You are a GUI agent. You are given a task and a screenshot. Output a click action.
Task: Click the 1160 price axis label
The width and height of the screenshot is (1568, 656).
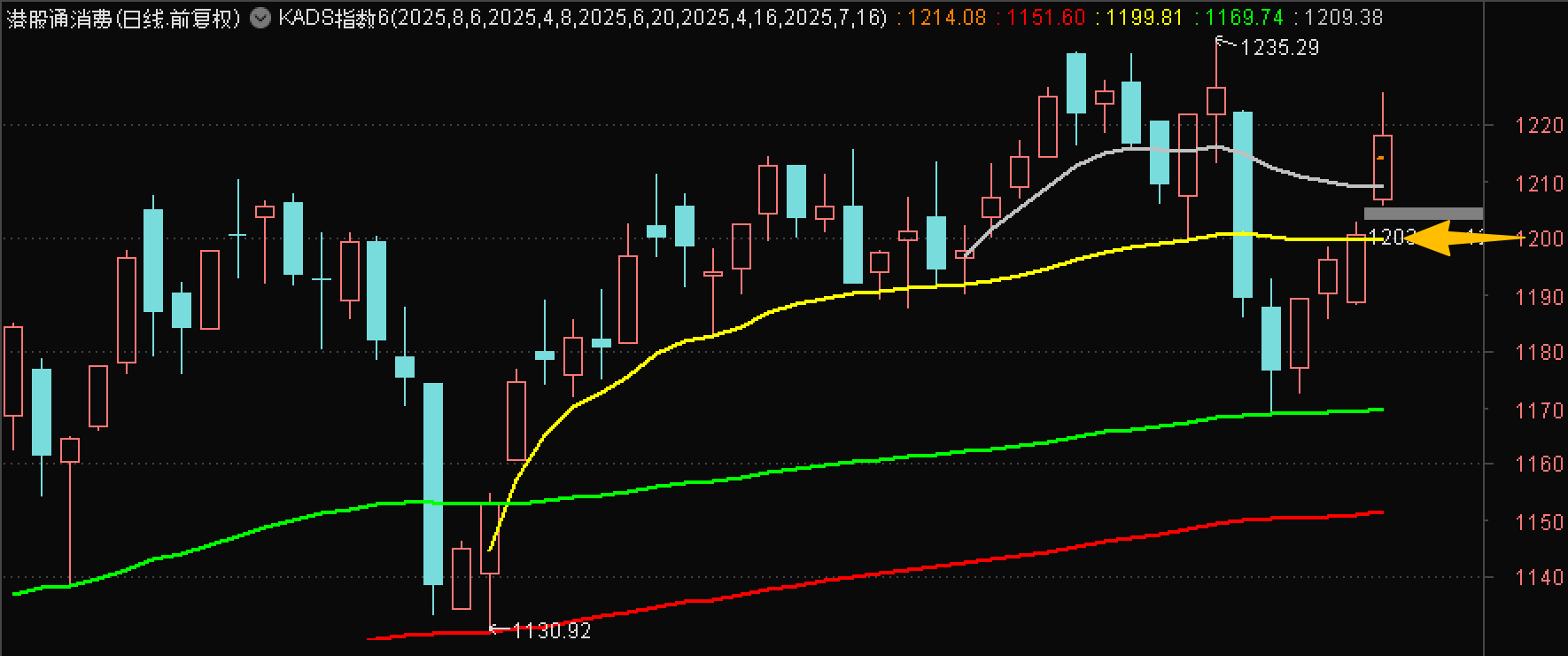(1540, 465)
